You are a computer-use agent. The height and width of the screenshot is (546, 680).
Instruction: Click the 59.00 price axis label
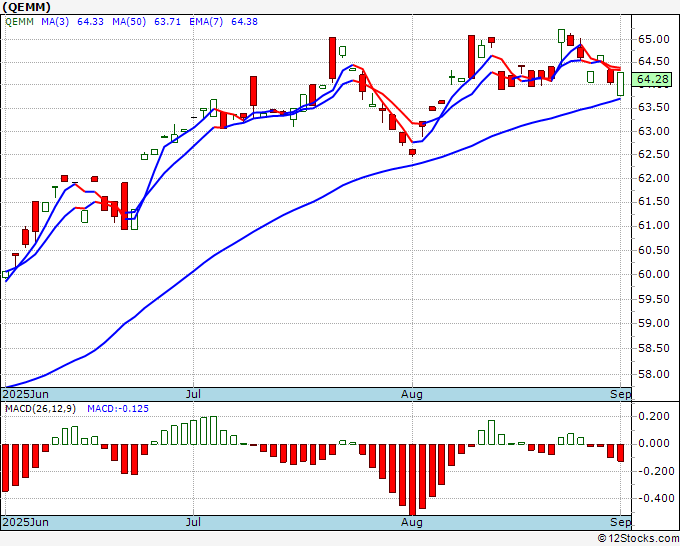pyautogui.click(x=654, y=323)
